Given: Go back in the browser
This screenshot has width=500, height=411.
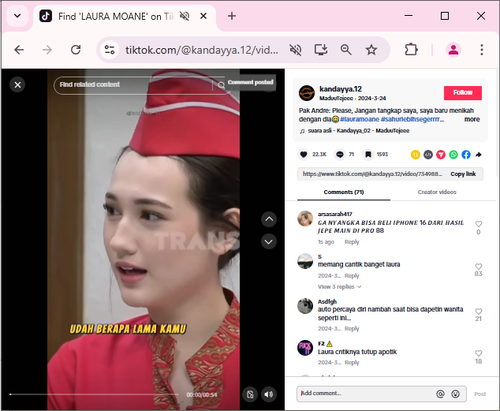Looking at the screenshot, I should 19,50.
